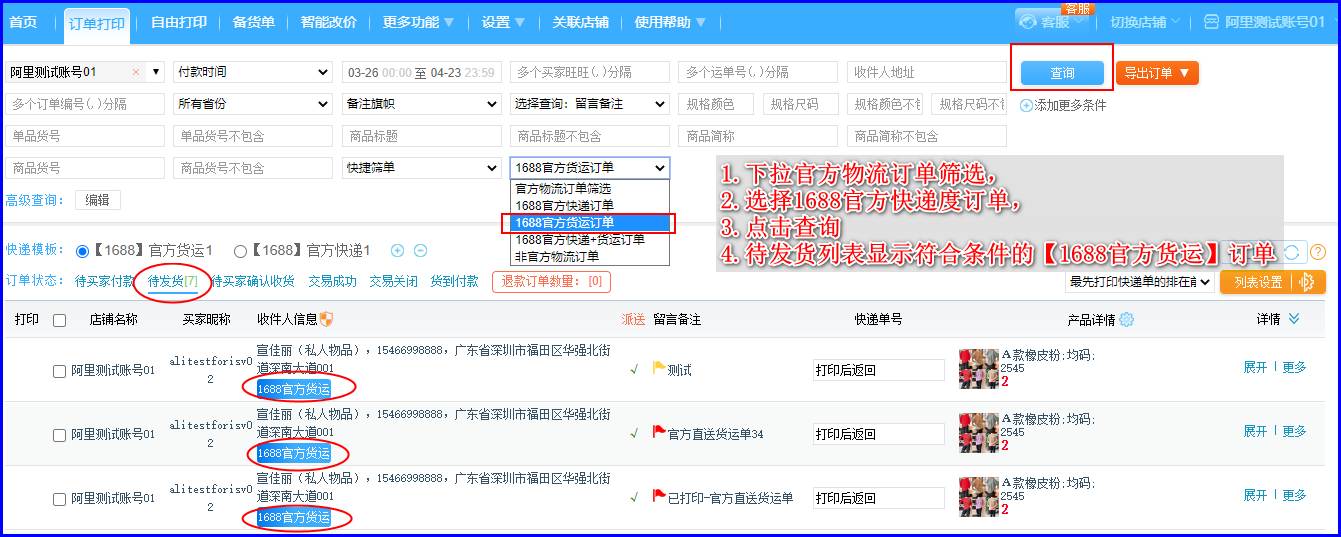This screenshot has height=537, width=1341.
Task: Click the 编辑 advanced query button
Action: click(x=98, y=200)
